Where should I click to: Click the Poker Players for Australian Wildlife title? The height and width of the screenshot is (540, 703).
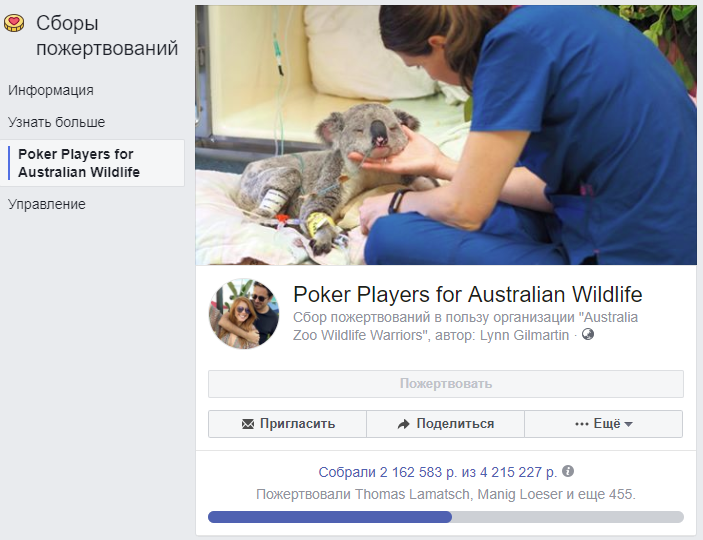(468, 295)
